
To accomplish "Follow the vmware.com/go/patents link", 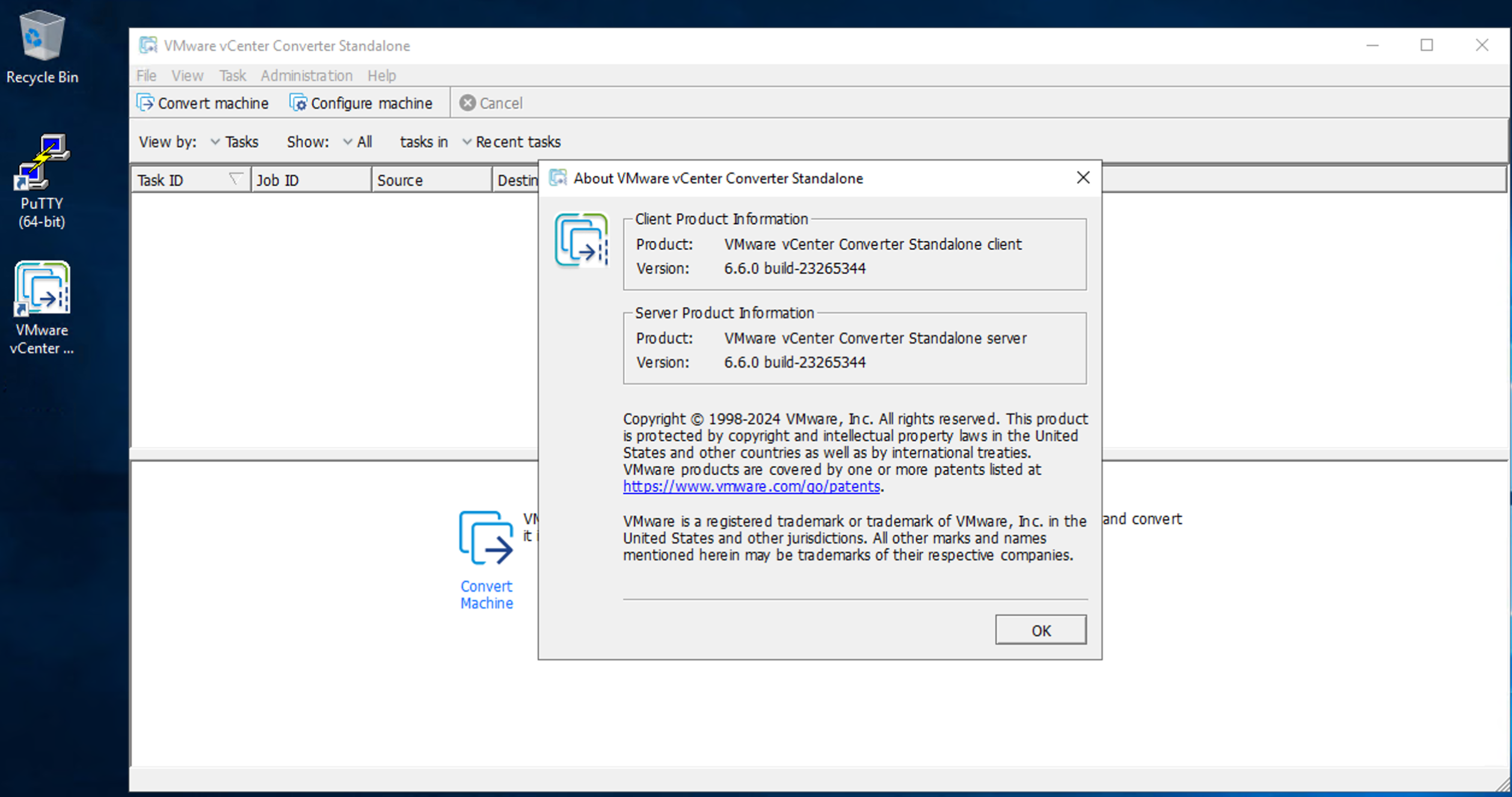I will click(x=751, y=486).
